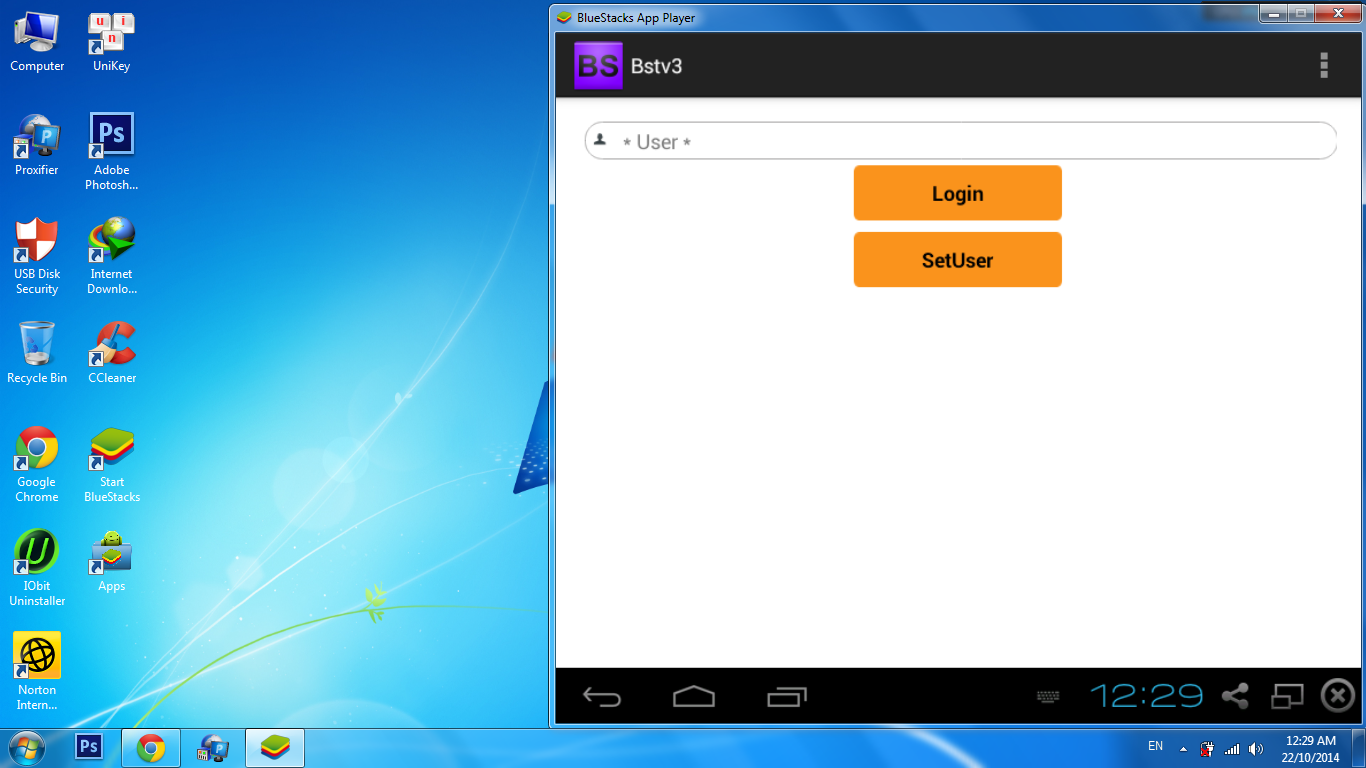Open the Android recent apps view
1366x768 pixels.
pos(787,697)
